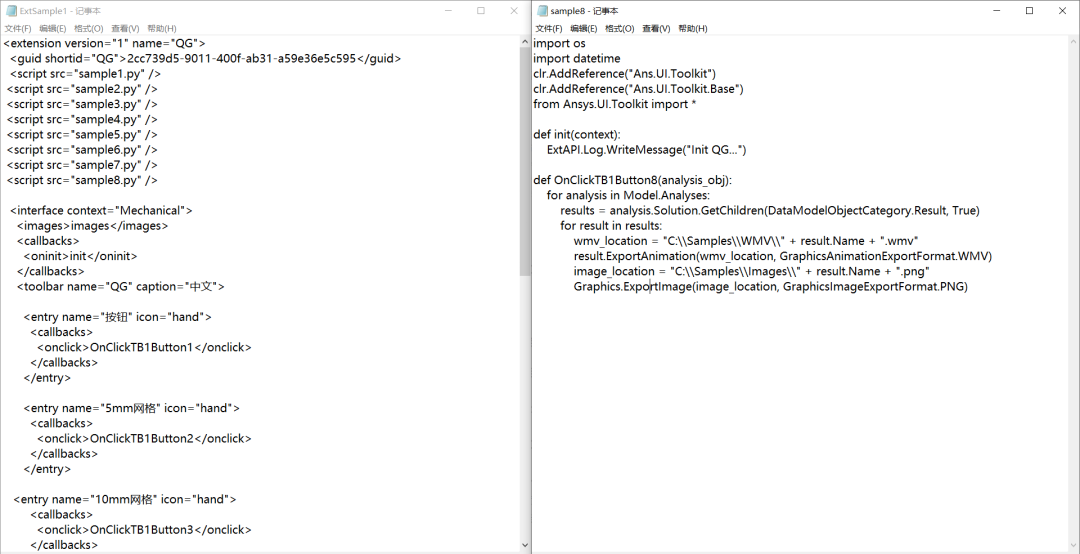Click scrollbar up arrow in ExtSample1
This screenshot has width=1080, height=554.
tap(525, 43)
